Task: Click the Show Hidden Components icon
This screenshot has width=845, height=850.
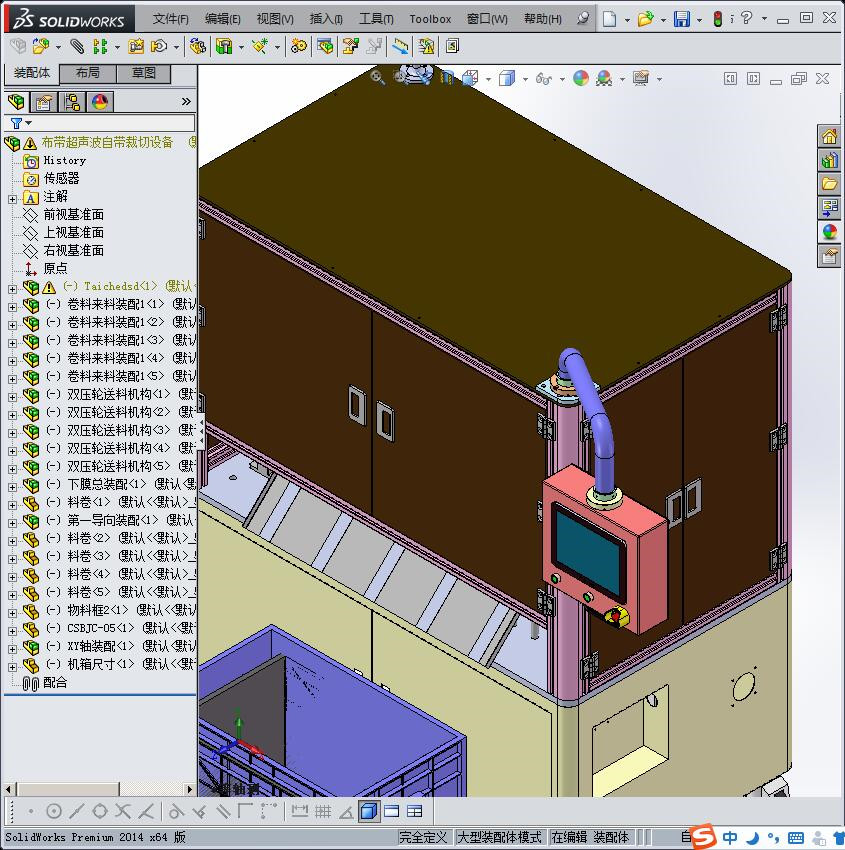Action: 198,47
